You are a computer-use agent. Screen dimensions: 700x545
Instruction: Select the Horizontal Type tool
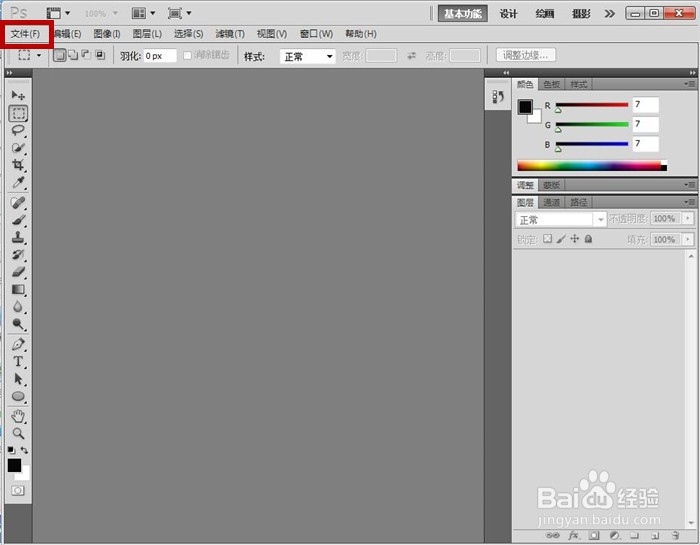18,362
